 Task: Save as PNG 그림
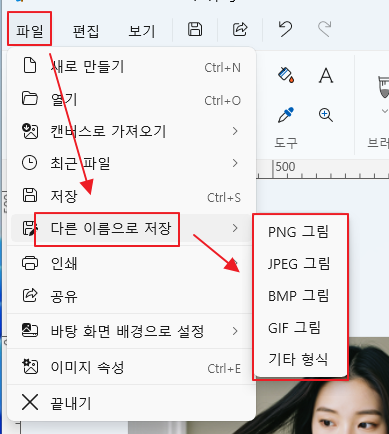tap(299, 232)
